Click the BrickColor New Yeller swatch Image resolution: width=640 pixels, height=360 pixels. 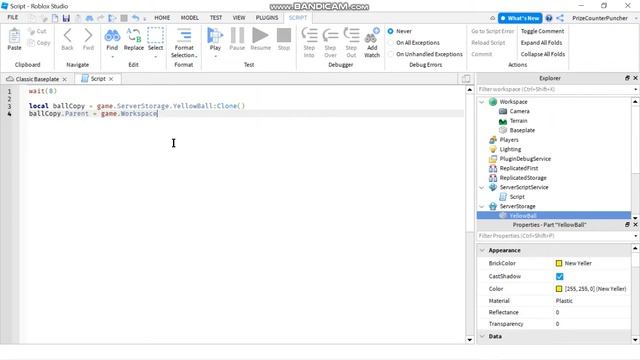click(x=559, y=263)
